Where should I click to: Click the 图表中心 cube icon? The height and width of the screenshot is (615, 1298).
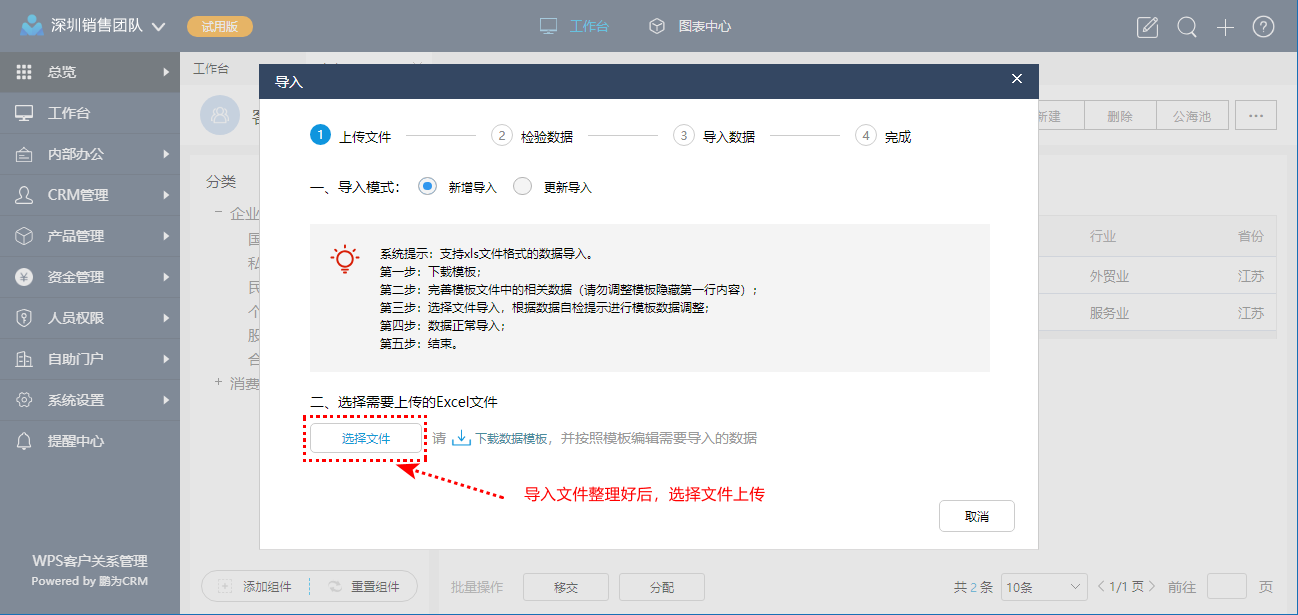[657, 26]
